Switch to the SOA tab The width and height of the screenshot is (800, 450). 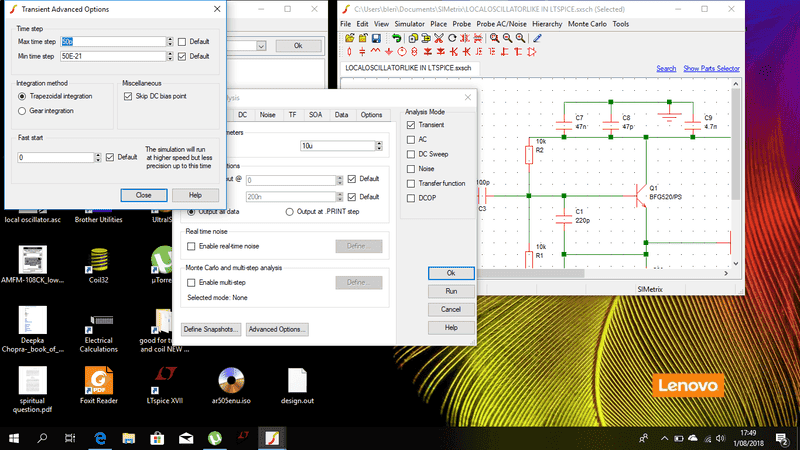(x=315, y=115)
